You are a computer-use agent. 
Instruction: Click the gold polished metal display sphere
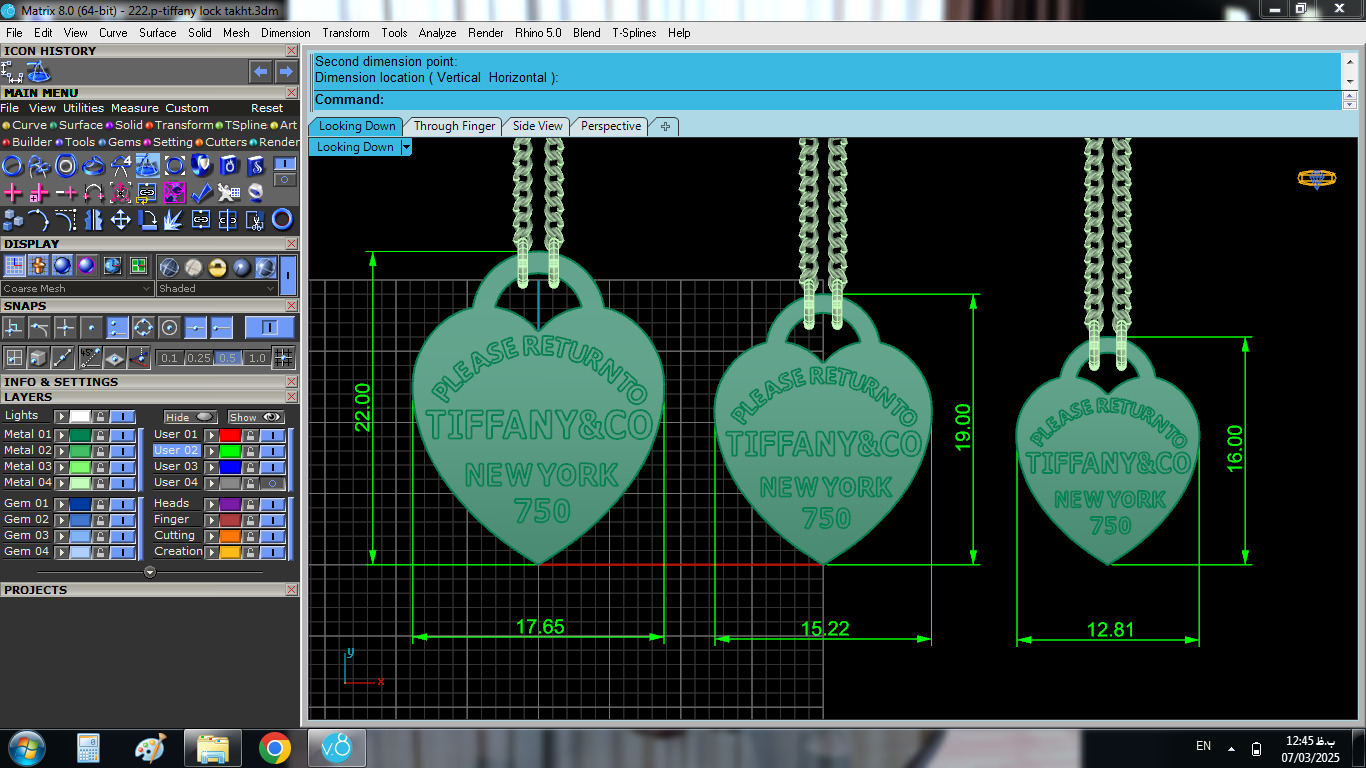pyautogui.click(x=217, y=267)
